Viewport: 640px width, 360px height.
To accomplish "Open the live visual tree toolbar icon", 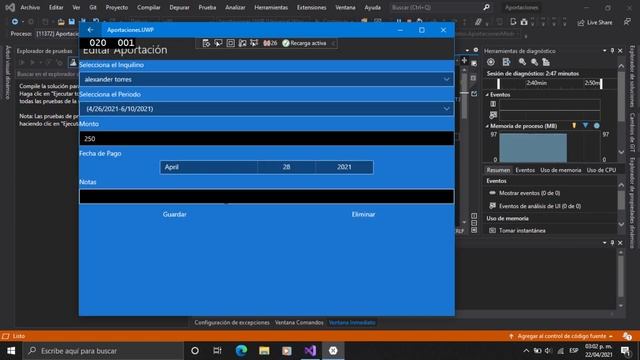I will (x=206, y=43).
